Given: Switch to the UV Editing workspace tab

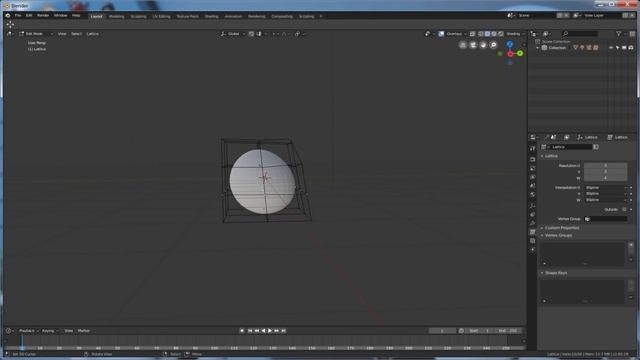Looking at the screenshot, I should [x=161, y=16].
